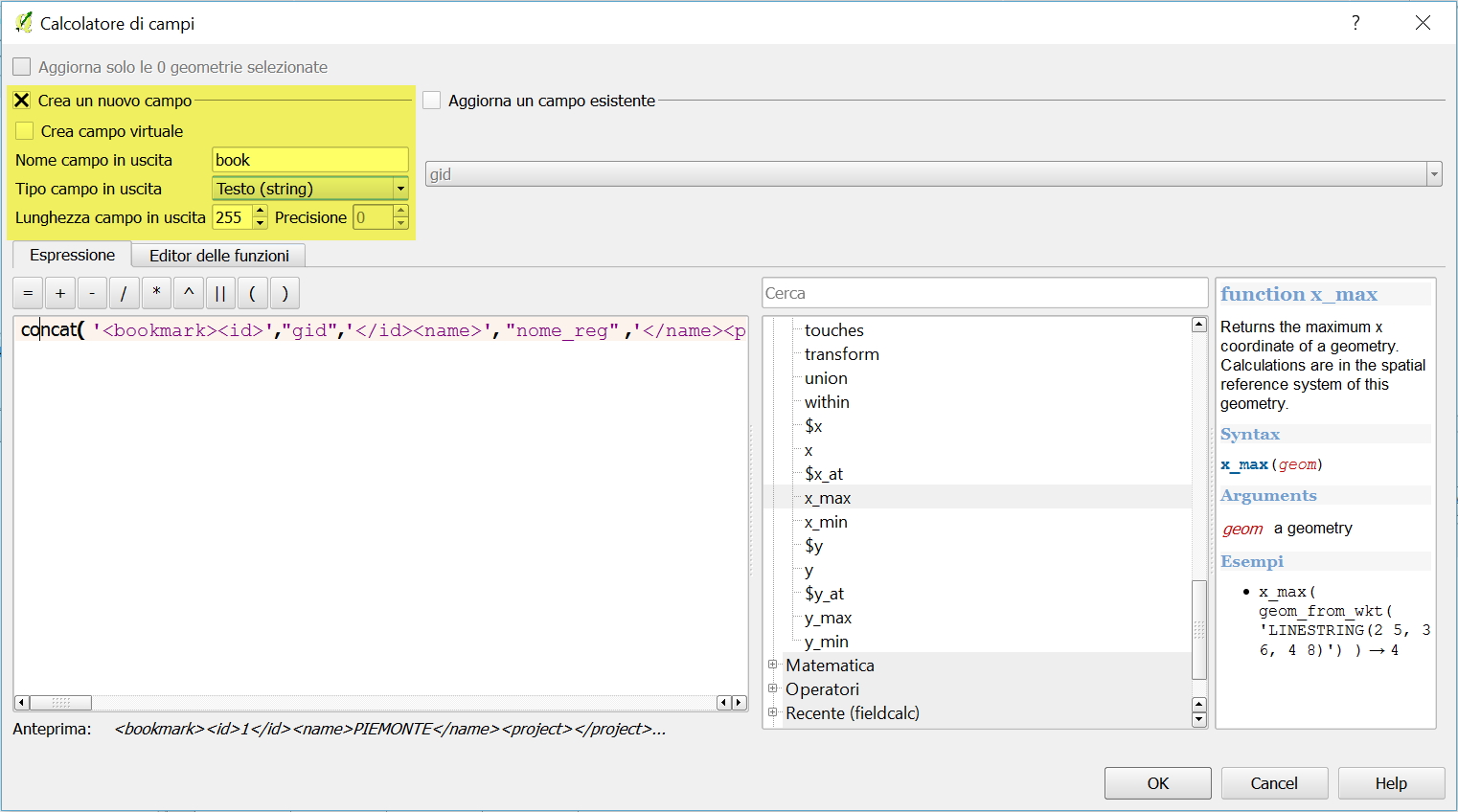Click the plus operator button
Viewport: 1458px width, 812px height.
pos(60,293)
